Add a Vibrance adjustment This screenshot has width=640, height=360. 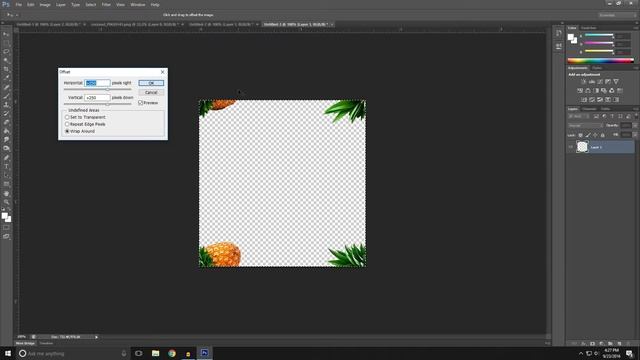click(x=616, y=82)
